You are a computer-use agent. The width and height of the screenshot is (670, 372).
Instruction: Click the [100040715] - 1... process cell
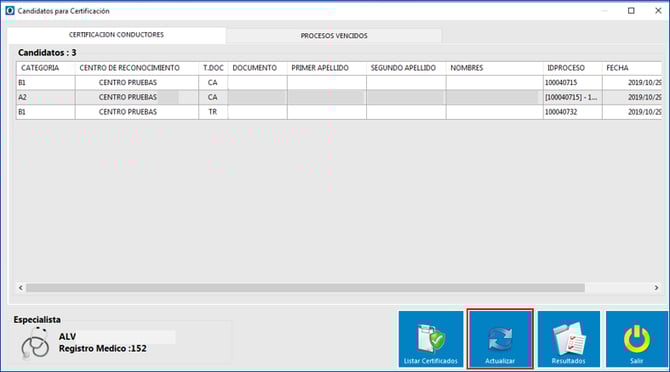(573, 97)
